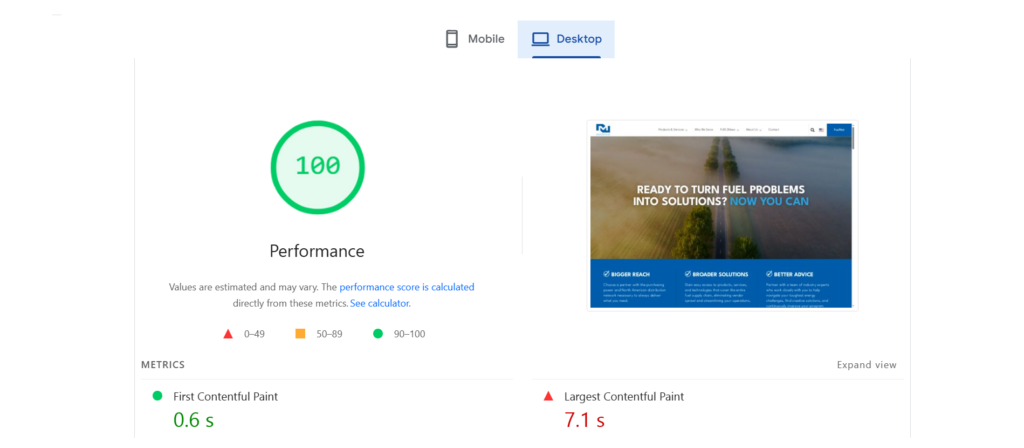Open the 'See calculator' link

[x=379, y=303]
